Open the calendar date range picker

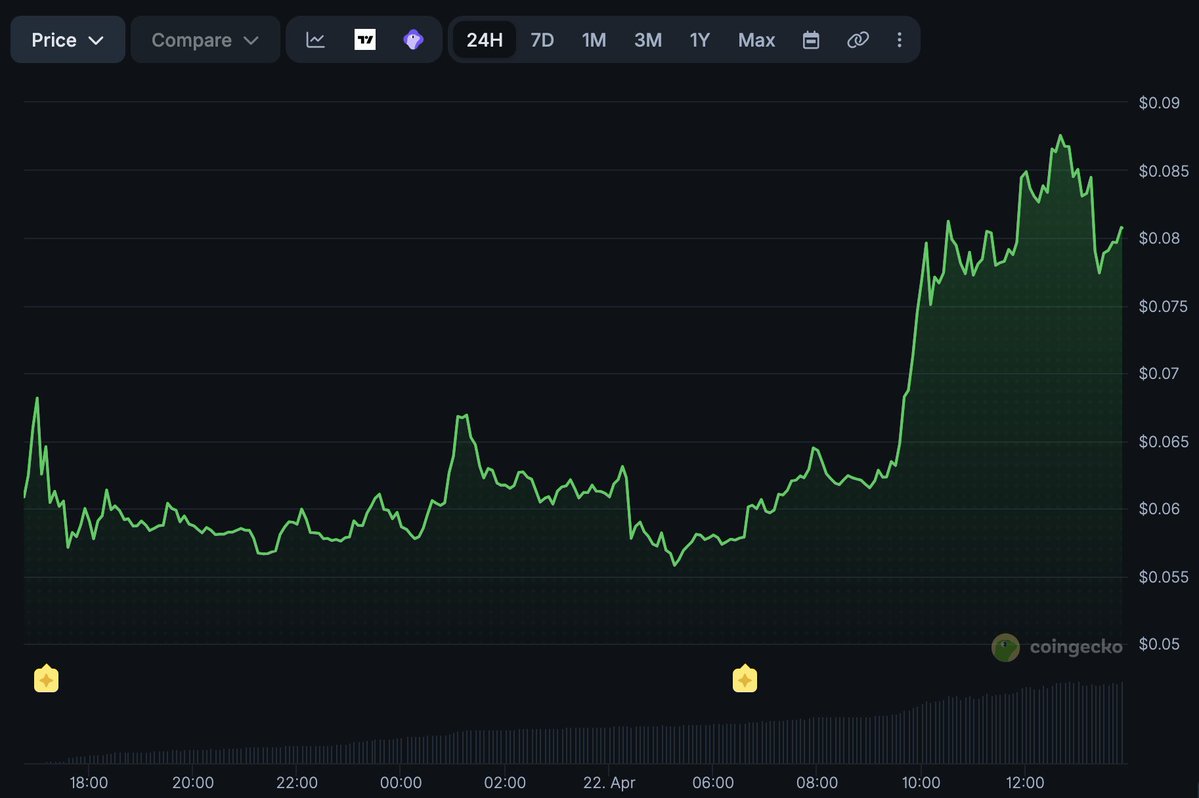(811, 40)
